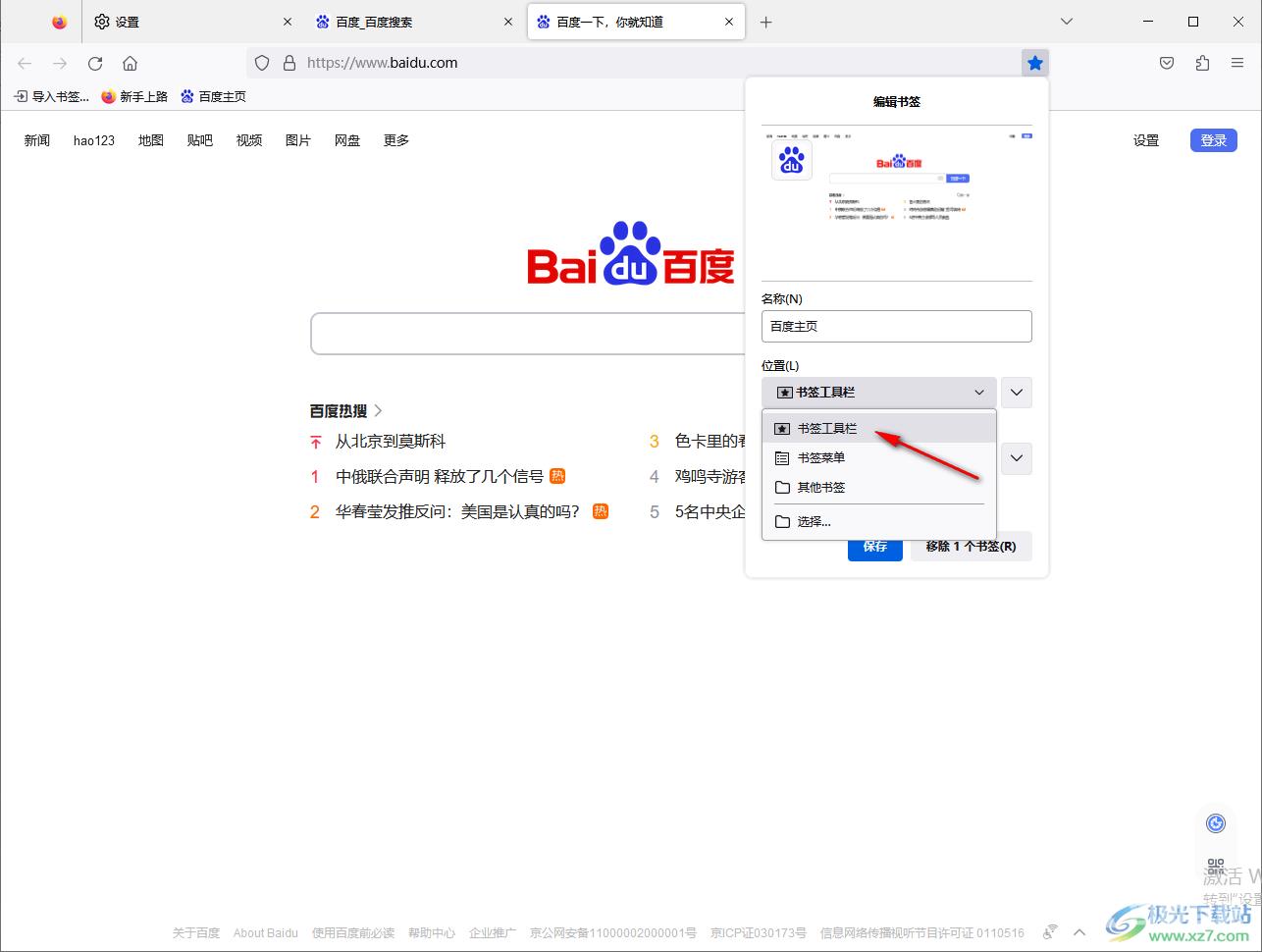
Task: Click the 导入书签 bookmark toolbar item
Action: pyautogui.click(x=51, y=96)
